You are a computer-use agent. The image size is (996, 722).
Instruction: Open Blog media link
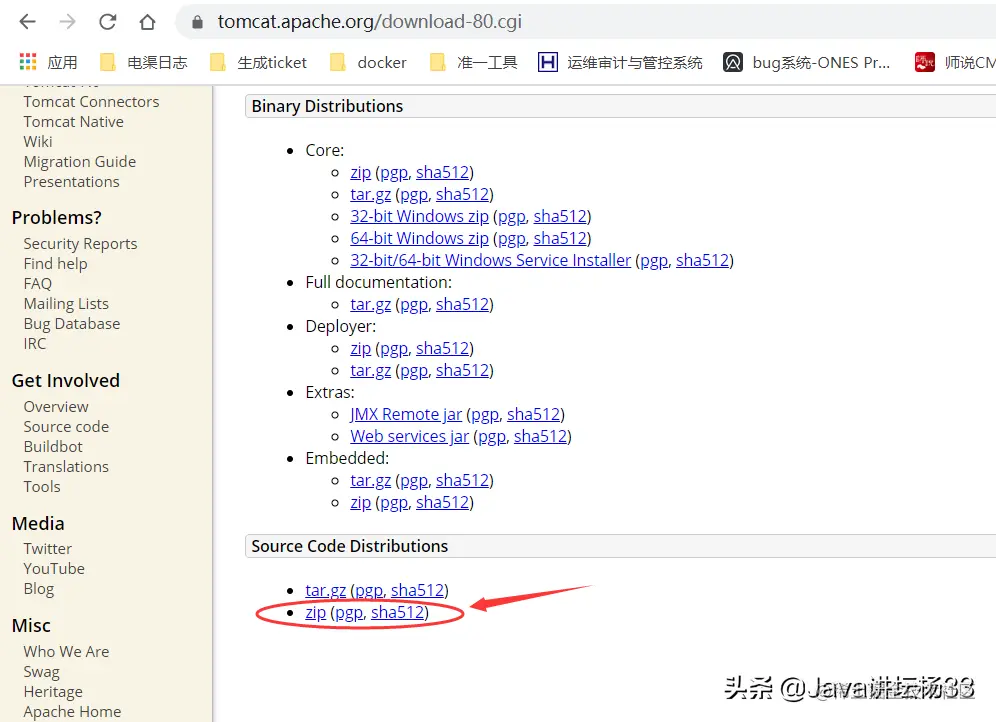click(x=39, y=589)
